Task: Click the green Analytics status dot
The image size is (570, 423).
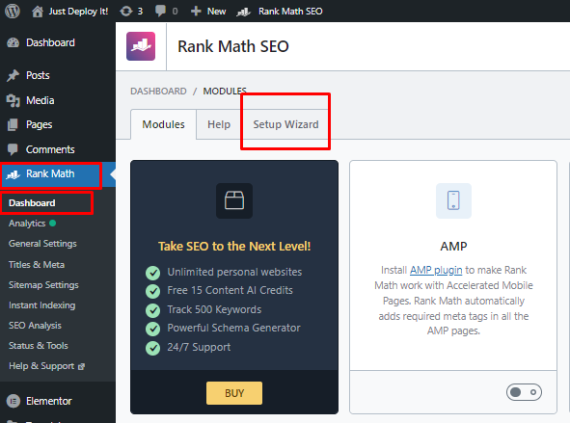Action: click(53, 223)
